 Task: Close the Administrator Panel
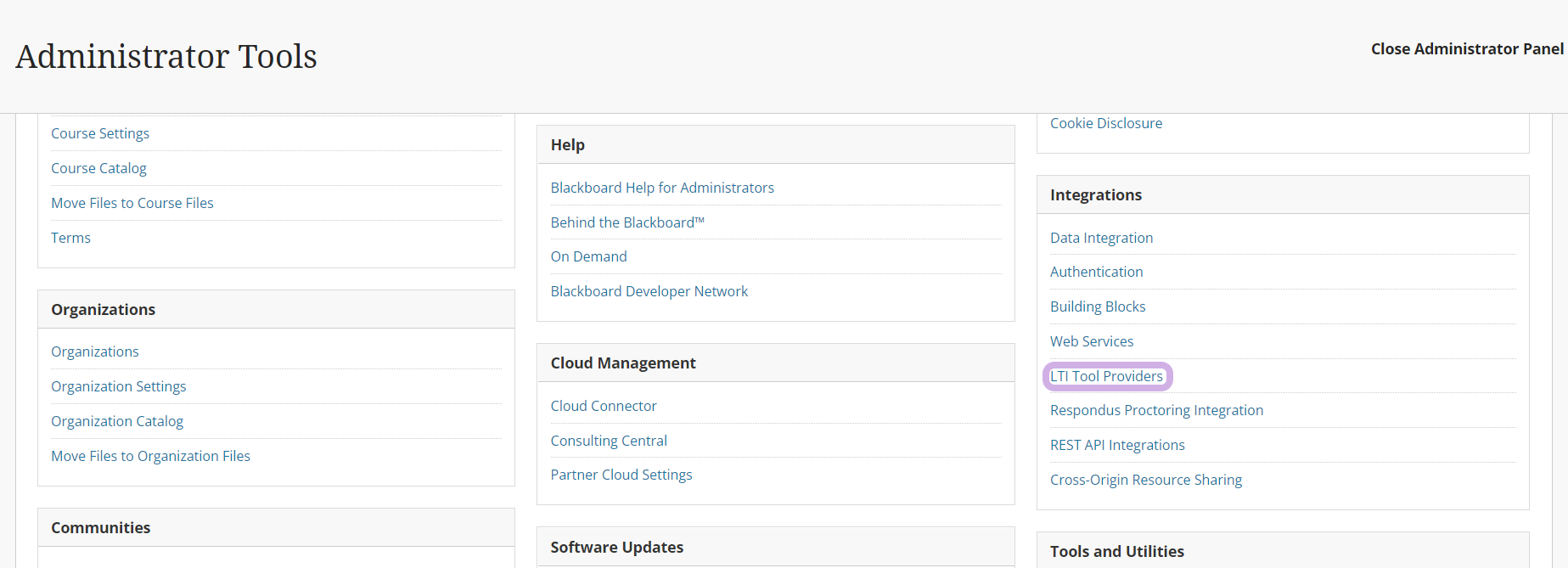(x=1466, y=49)
